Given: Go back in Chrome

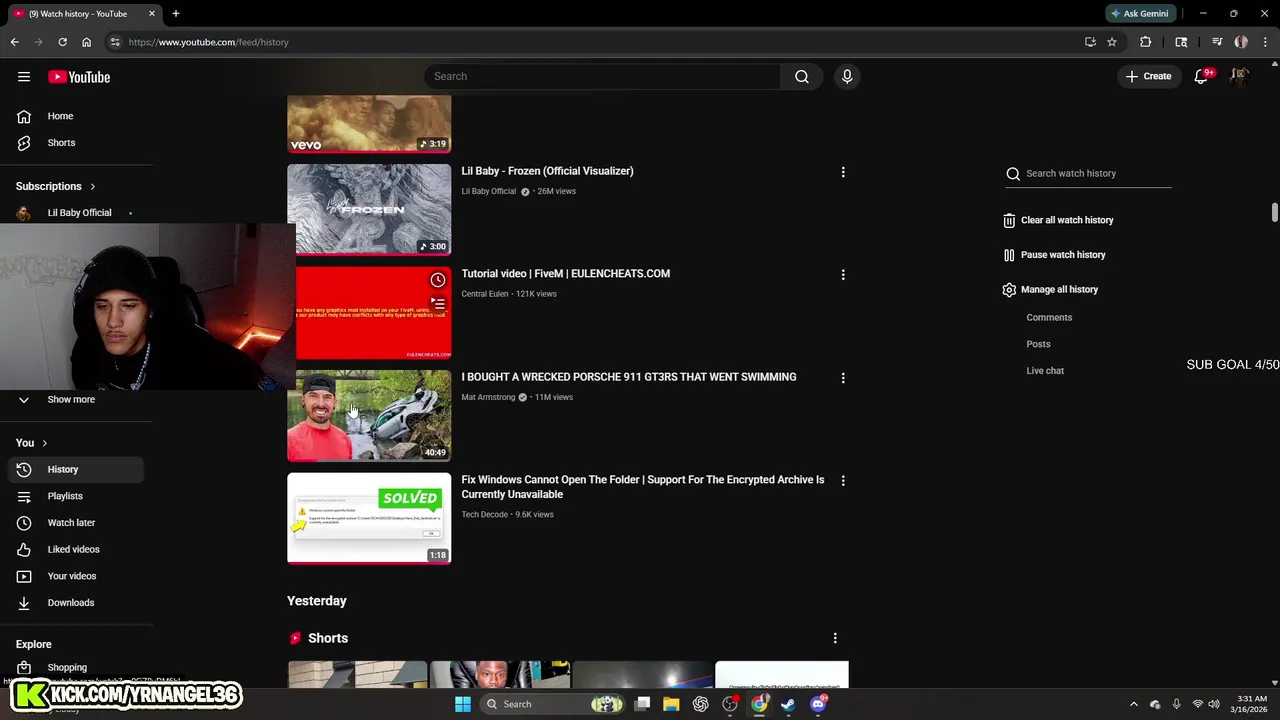Looking at the screenshot, I should click(x=15, y=42).
